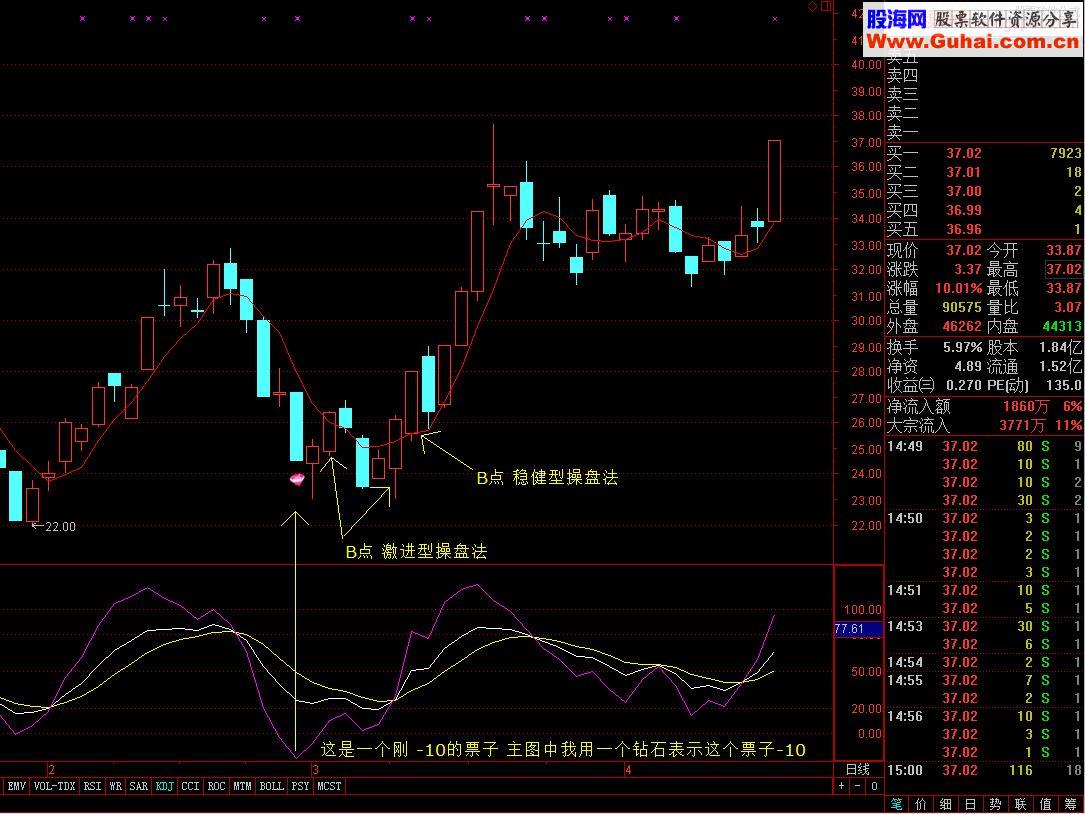Viewport: 1085px width, 814px height.
Task: Click the month 3 marker on time axis
Action: click(315, 769)
